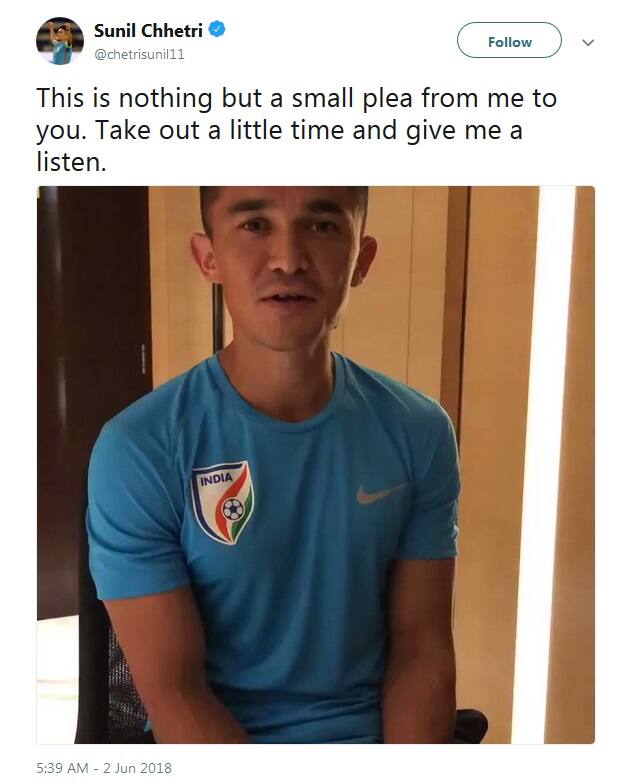The image size is (633, 784).
Task: Click the word 'listen.' in the tweet
Action: click(72, 162)
